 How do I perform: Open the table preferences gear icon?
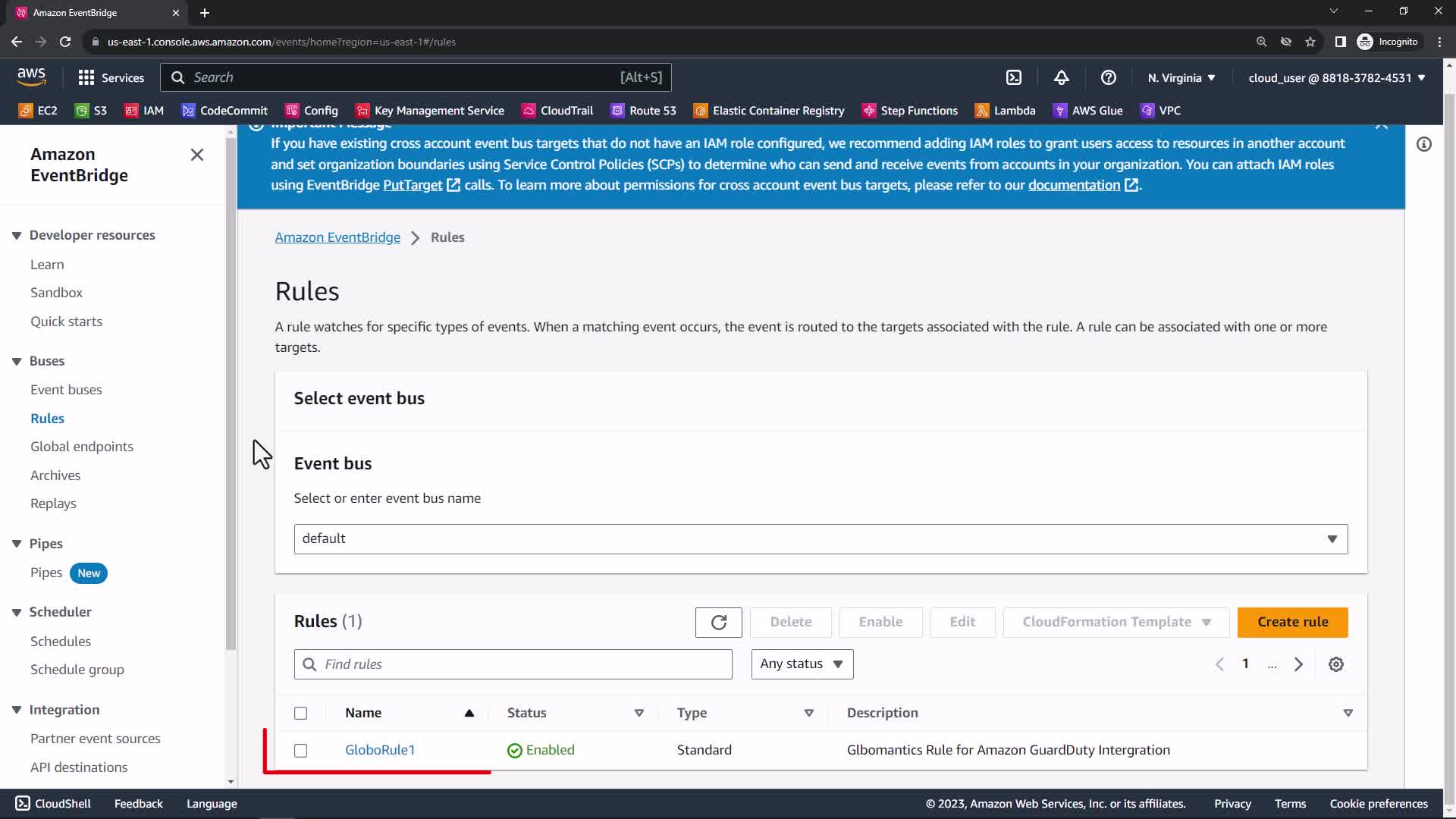coord(1335,664)
